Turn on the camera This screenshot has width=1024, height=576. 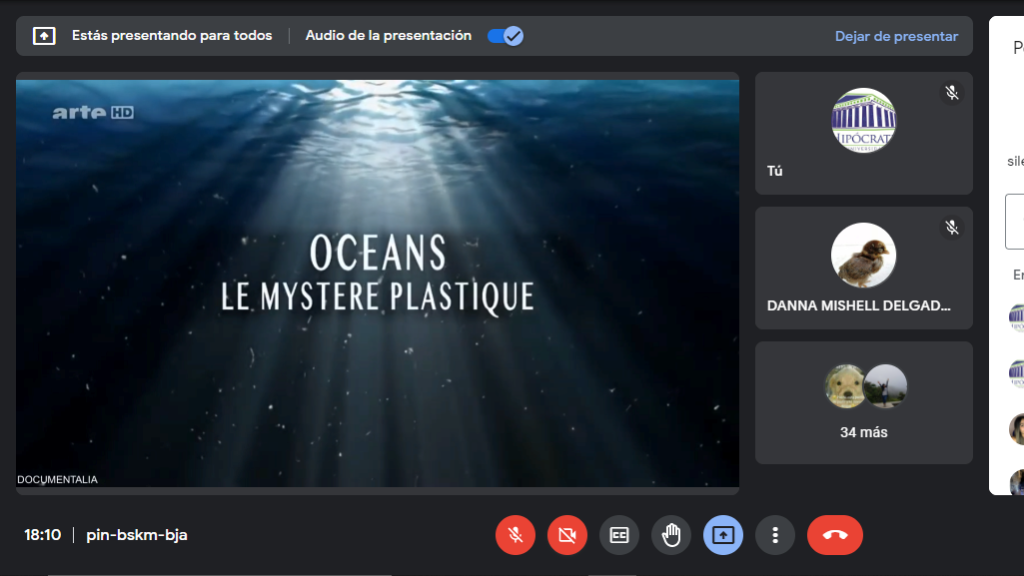(x=567, y=535)
